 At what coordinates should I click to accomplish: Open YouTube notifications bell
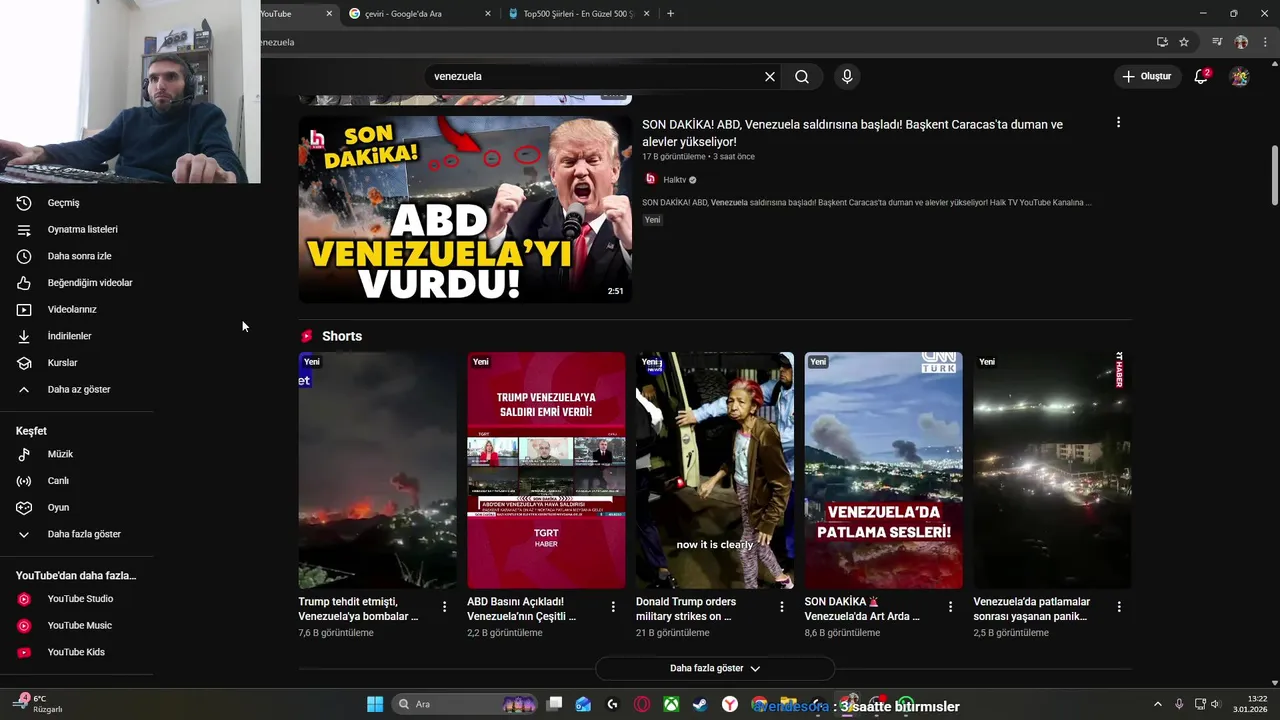pyautogui.click(x=1201, y=77)
